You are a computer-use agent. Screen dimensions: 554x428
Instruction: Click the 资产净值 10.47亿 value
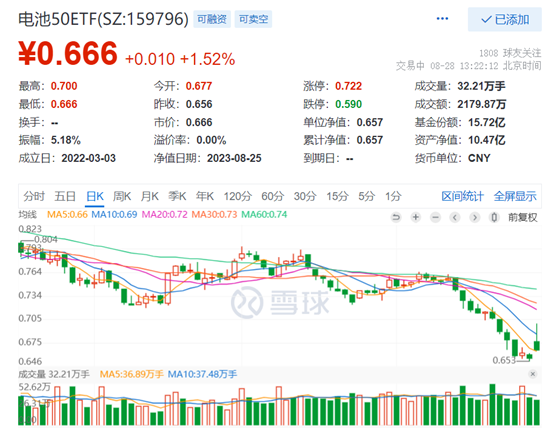[x=487, y=140]
